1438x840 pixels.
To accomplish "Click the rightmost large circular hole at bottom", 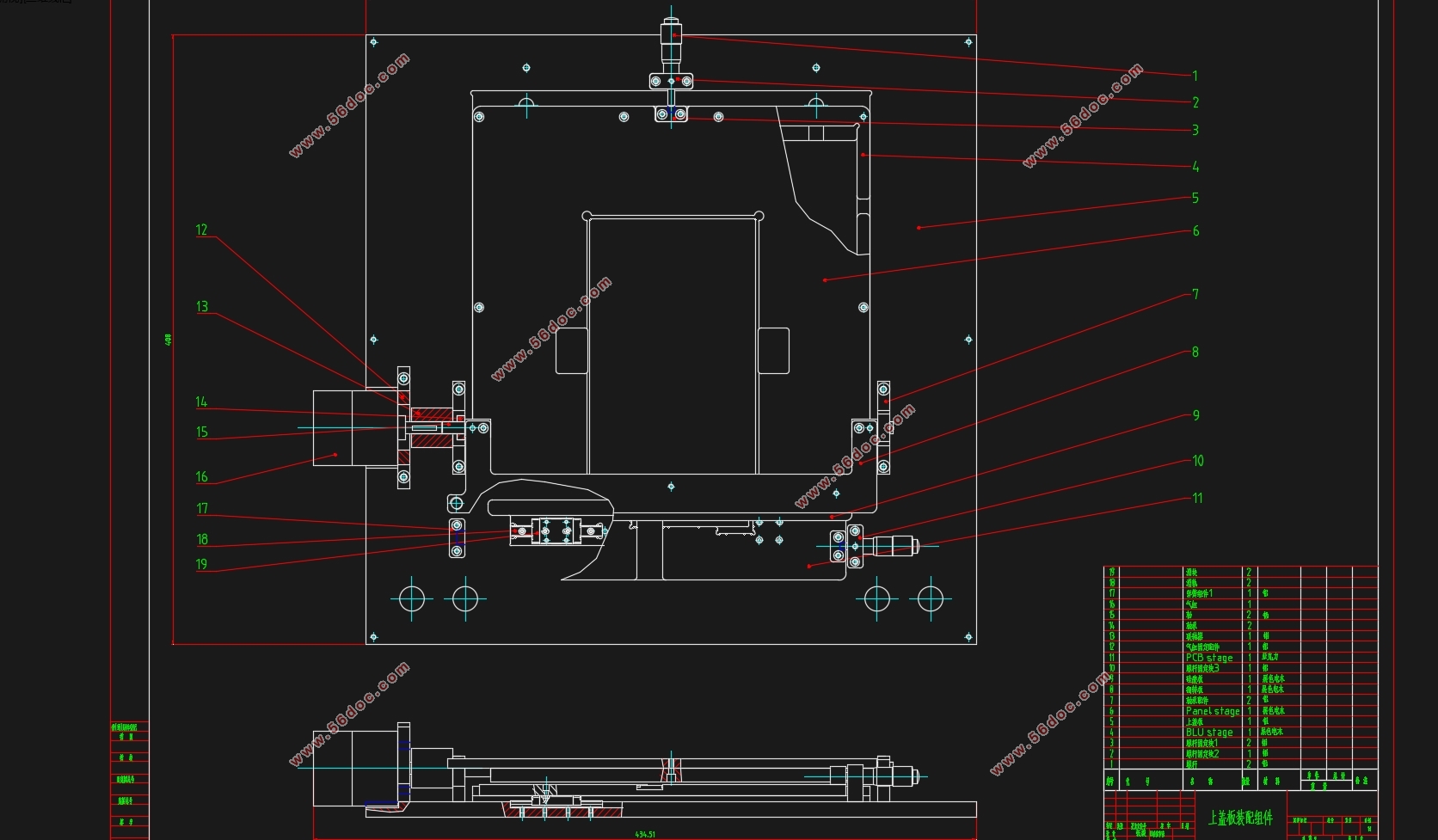I will (x=931, y=598).
